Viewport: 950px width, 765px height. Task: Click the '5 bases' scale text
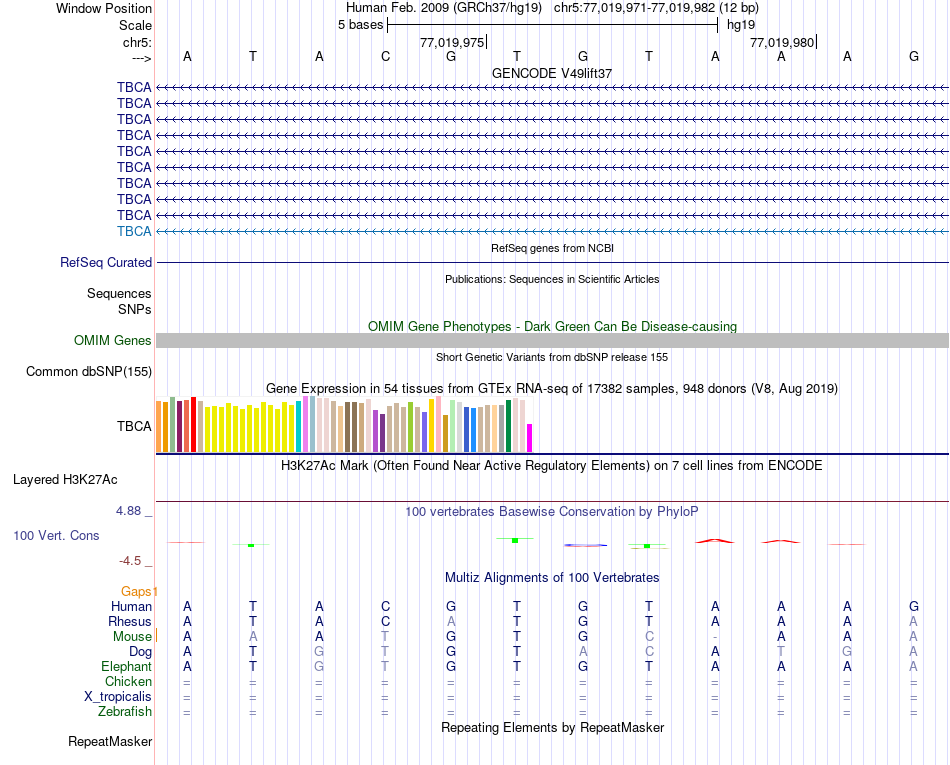(360, 25)
